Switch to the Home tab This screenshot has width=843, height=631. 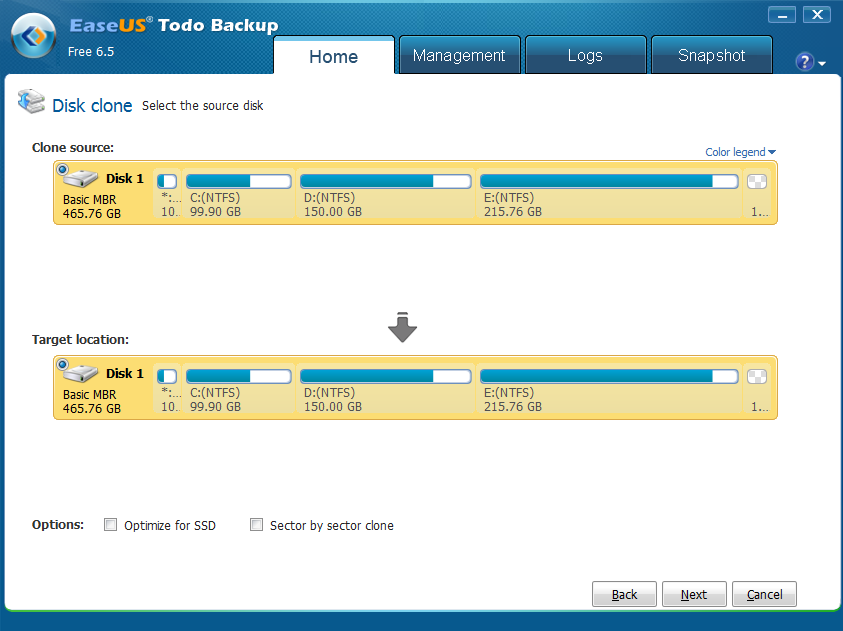(334, 56)
